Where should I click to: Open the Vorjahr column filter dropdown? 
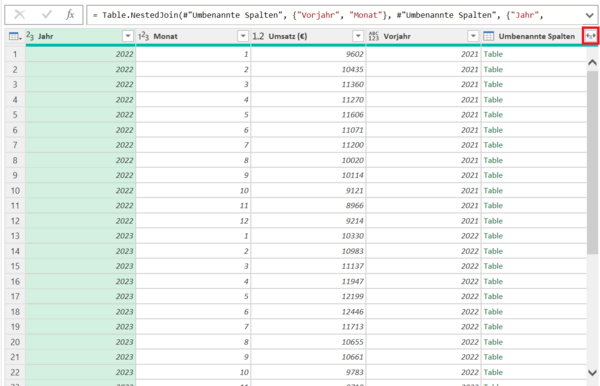click(x=473, y=36)
